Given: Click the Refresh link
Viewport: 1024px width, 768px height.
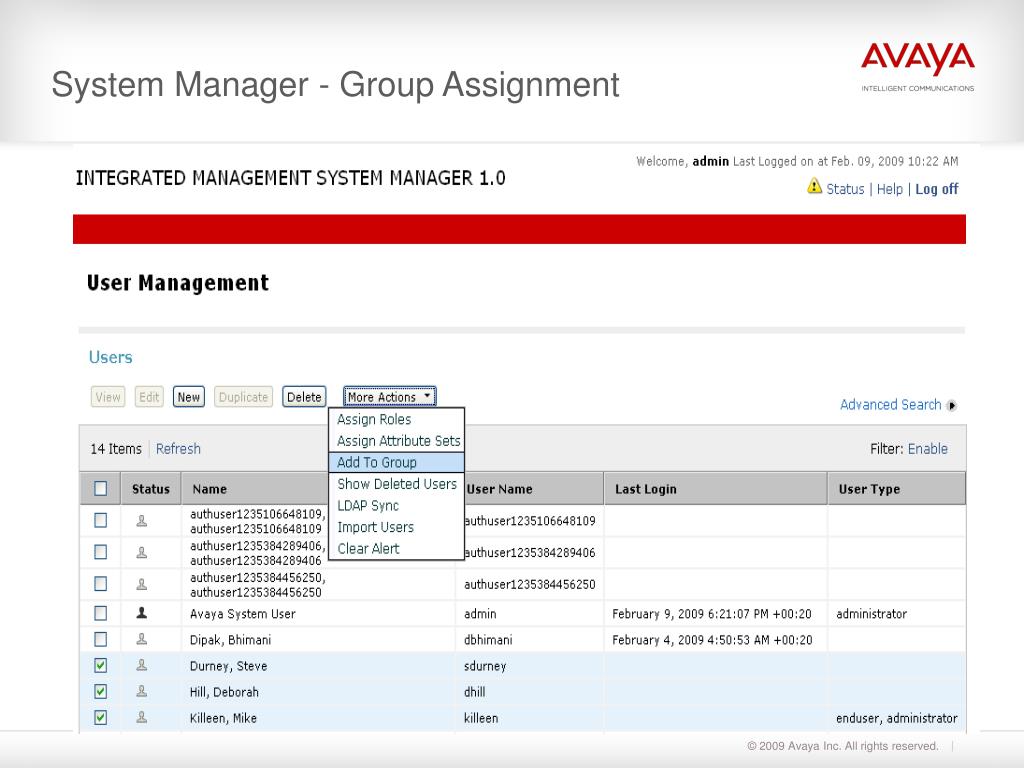Looking at the screenshot, I should pos(178,449).
